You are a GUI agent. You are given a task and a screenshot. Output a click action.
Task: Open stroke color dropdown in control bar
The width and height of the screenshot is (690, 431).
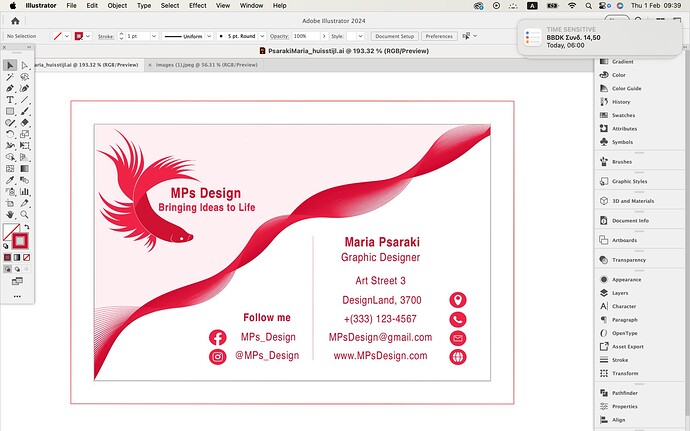pos(88,36)
